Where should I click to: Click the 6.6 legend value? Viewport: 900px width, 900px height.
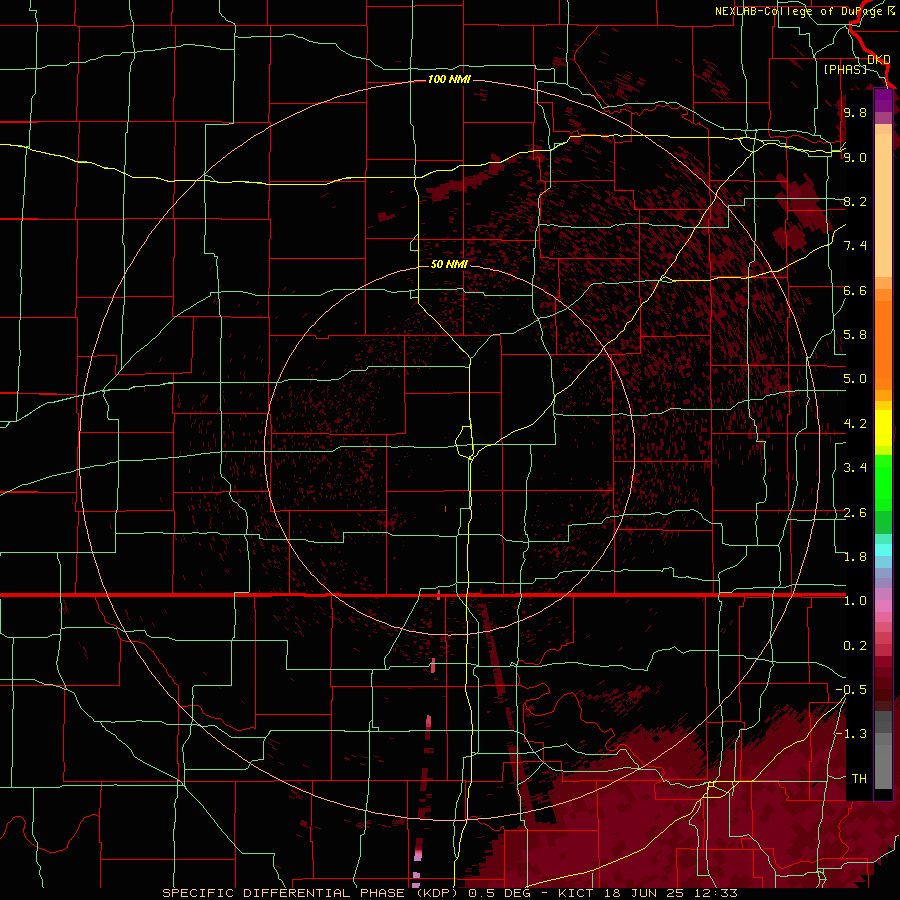855,290
